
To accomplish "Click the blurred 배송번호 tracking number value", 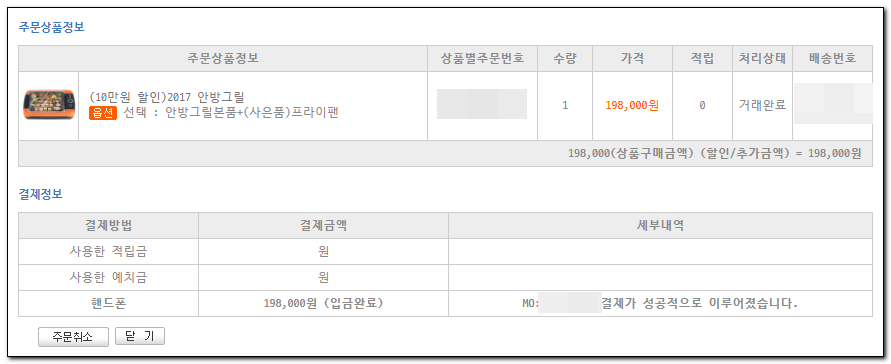I will (832, 103).
